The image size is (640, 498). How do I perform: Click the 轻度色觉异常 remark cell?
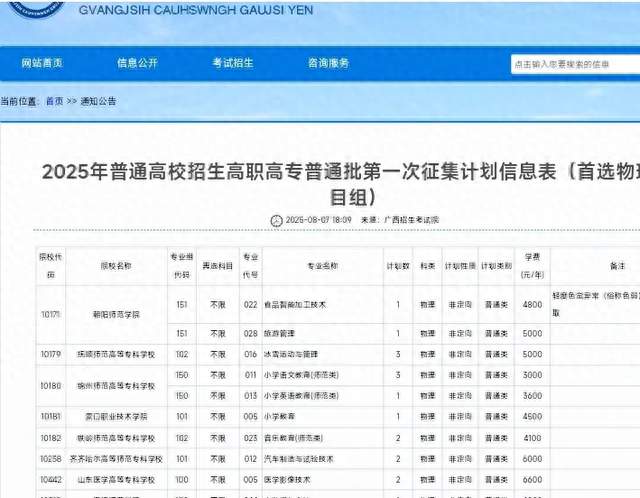tap(596, 304)
